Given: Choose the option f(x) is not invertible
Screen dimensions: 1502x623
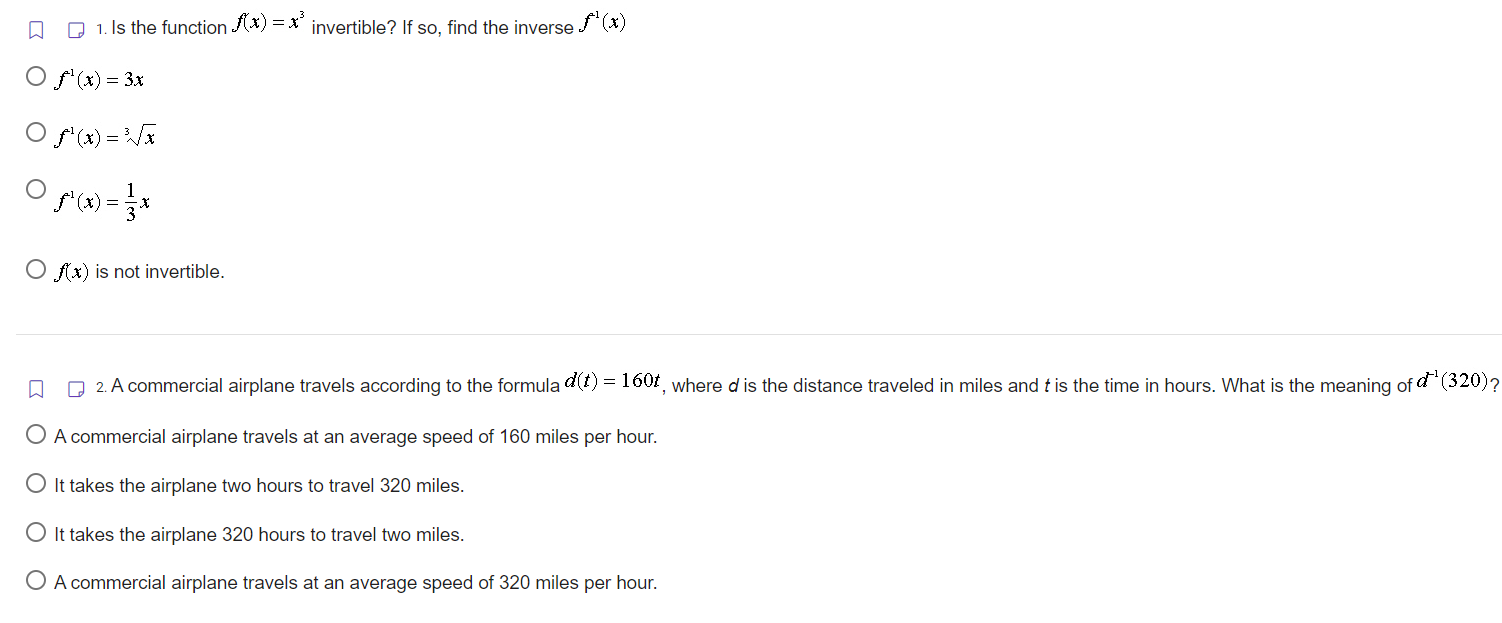Looking at the screenshot, I should [x=35, y=268].
